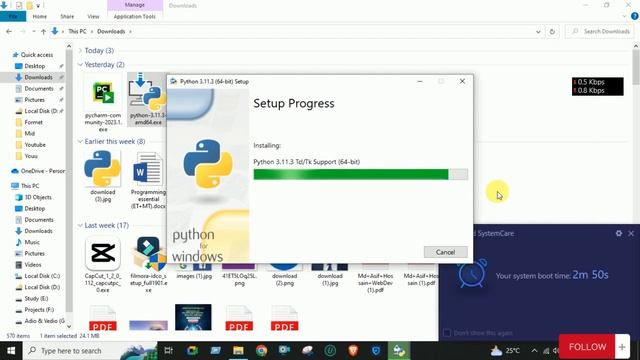Go back in Explorer navigation
Viewport: 640px width, 360px height.
[x=9, y=31]
